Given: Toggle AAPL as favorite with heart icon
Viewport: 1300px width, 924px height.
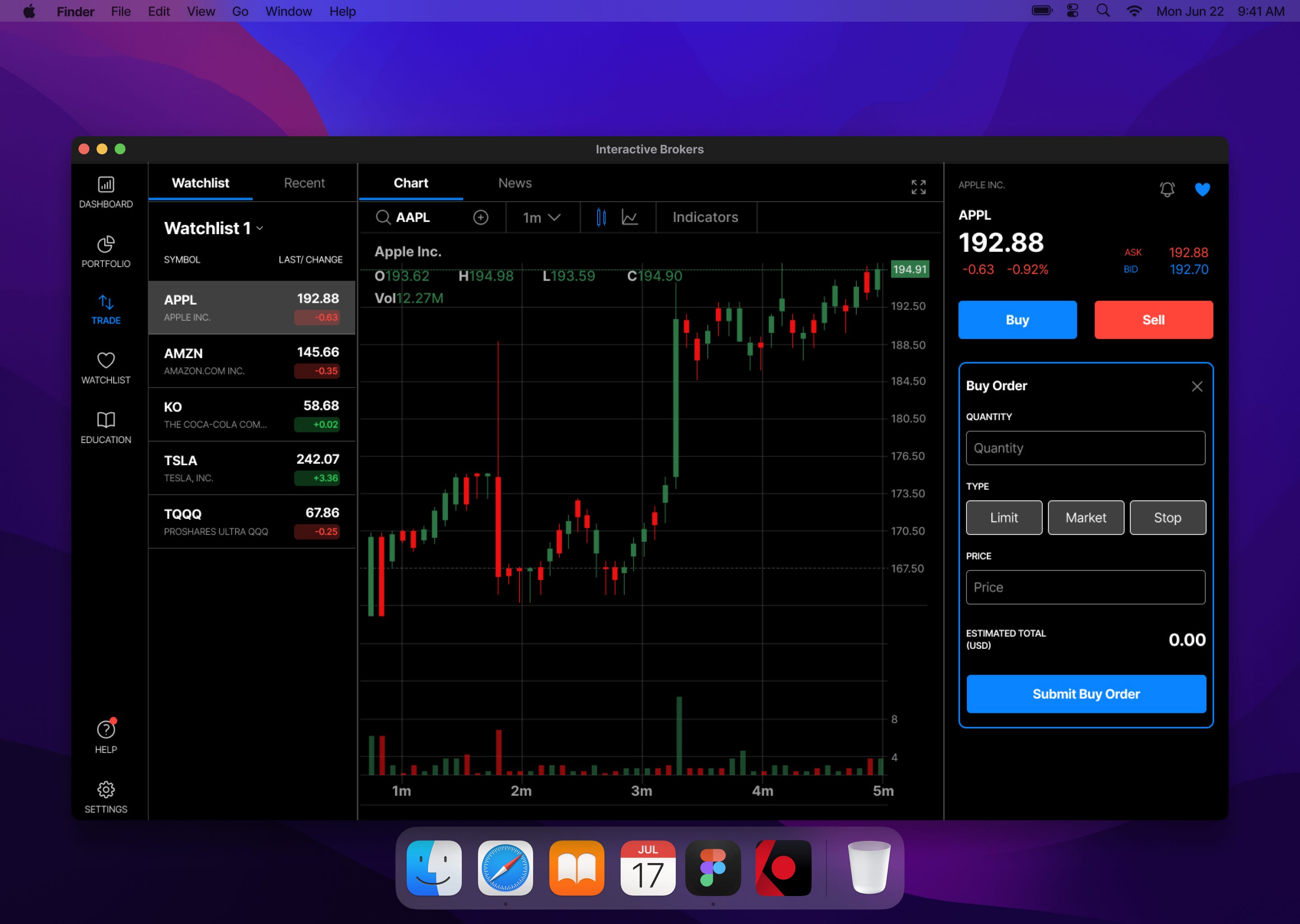Looking at the screenshot, I should (x=1202, y=189).
